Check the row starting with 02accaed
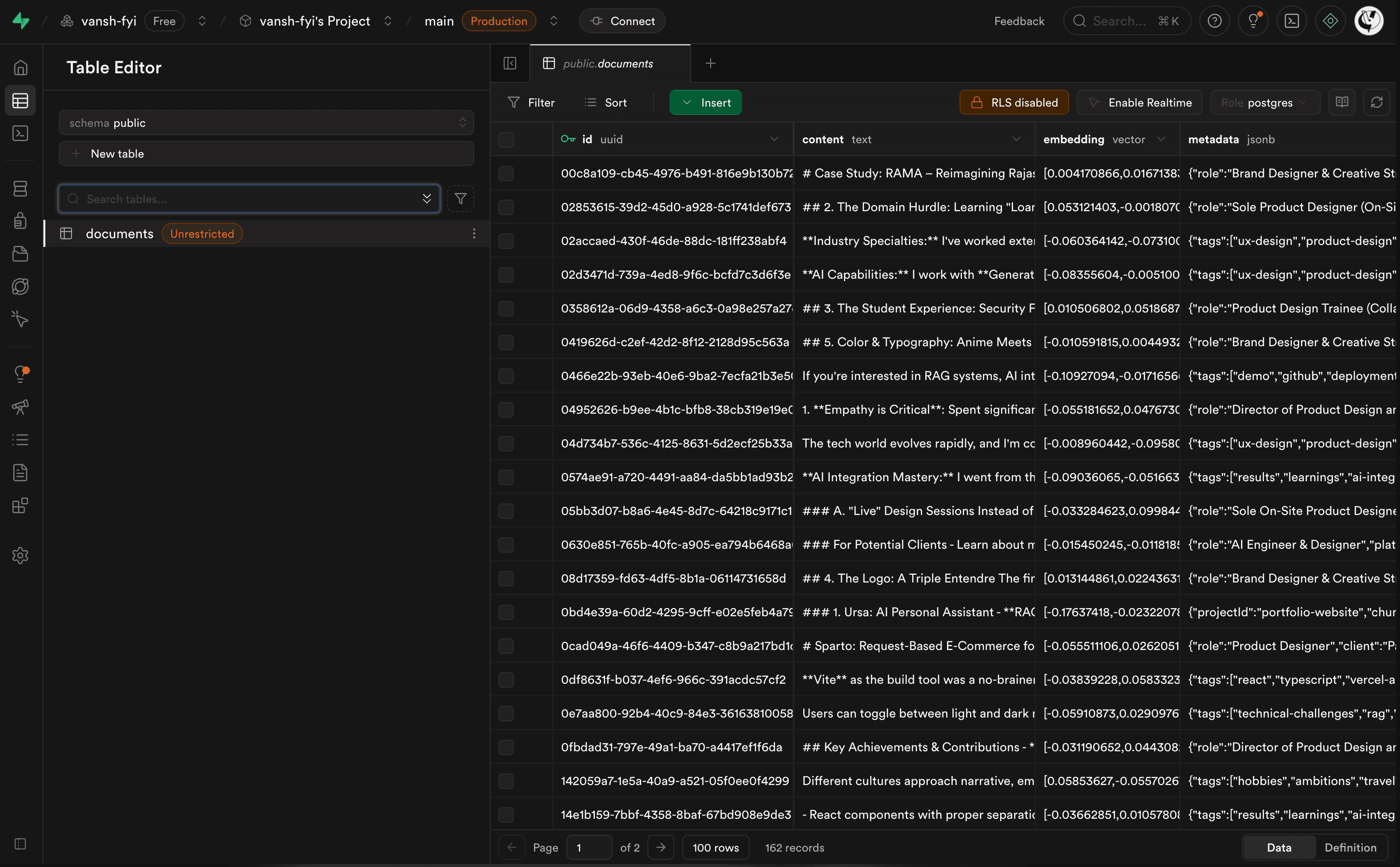 506,241
